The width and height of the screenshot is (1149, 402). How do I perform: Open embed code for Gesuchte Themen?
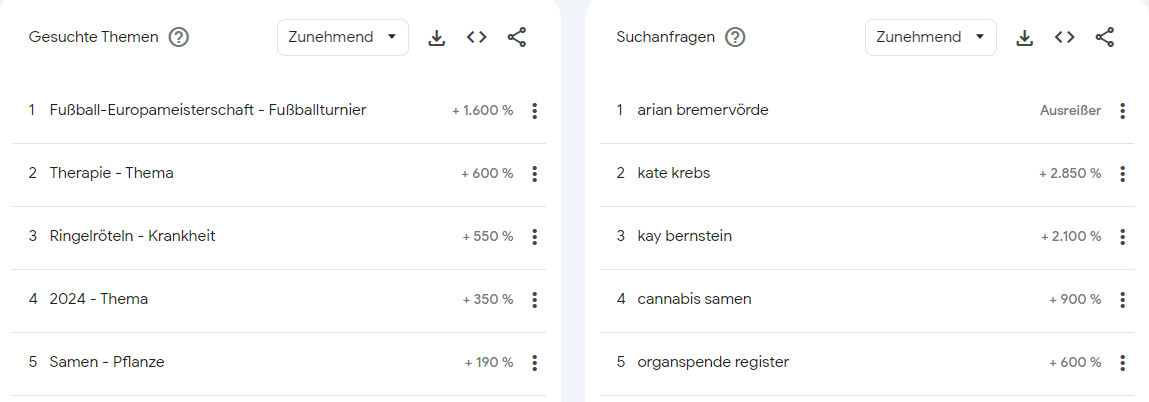pos(476,37)
